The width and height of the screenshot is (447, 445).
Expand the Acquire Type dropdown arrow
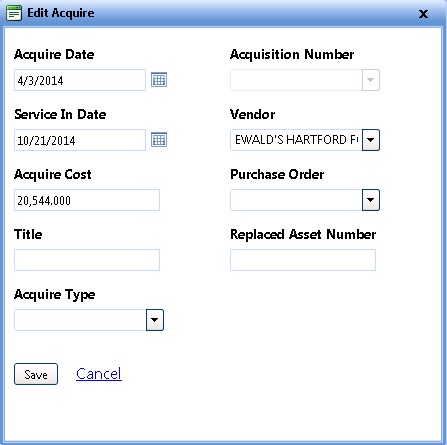(155, 320)
